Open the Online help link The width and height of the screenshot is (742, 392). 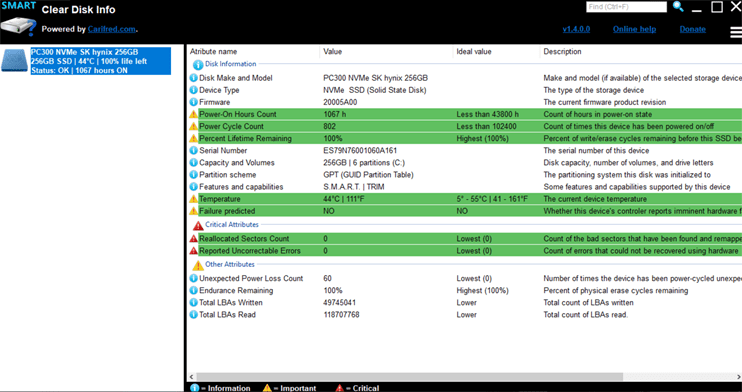pos(634,29)
